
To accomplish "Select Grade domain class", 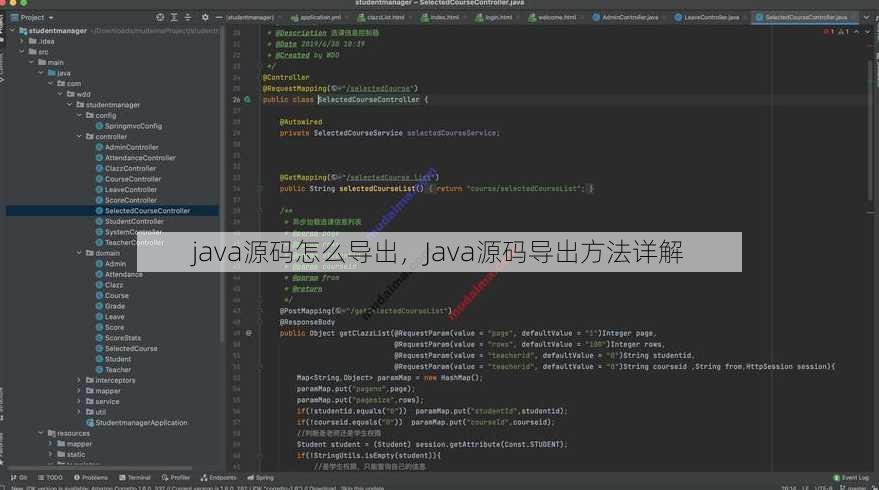I will point(110,307).
